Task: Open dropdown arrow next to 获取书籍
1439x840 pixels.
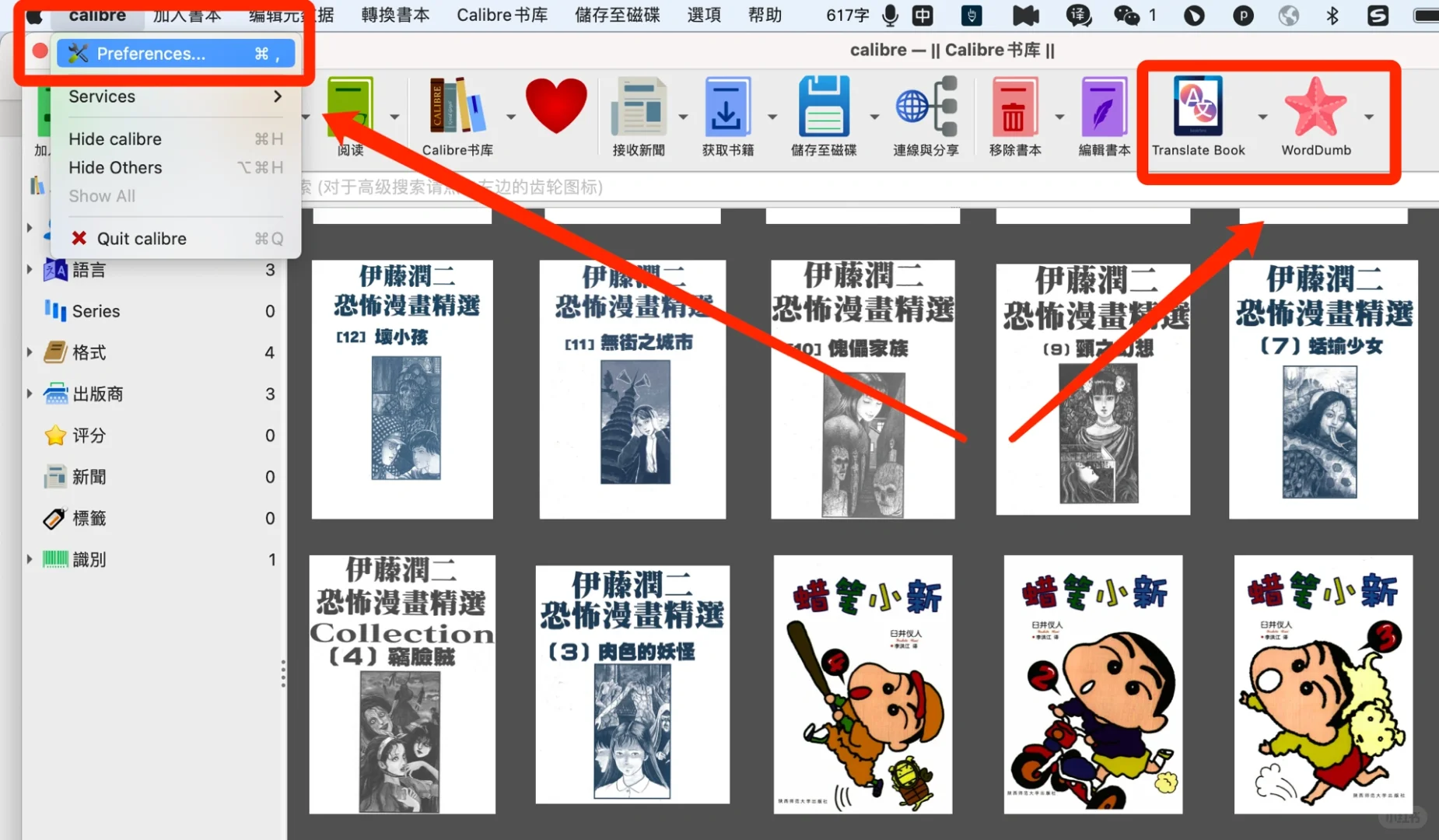Action: (x=772, y=117)
